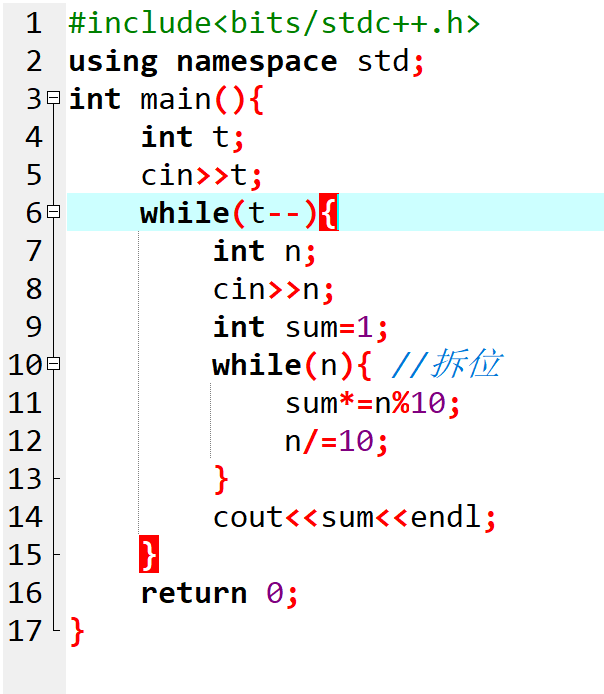604x694 pixels.
Task: Collapse the main function fold on line 3
Action: 54,97
